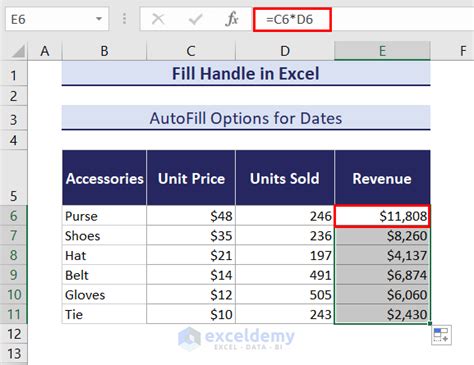
Task: Click the Accessories header cell
Action: coord(104,178)
